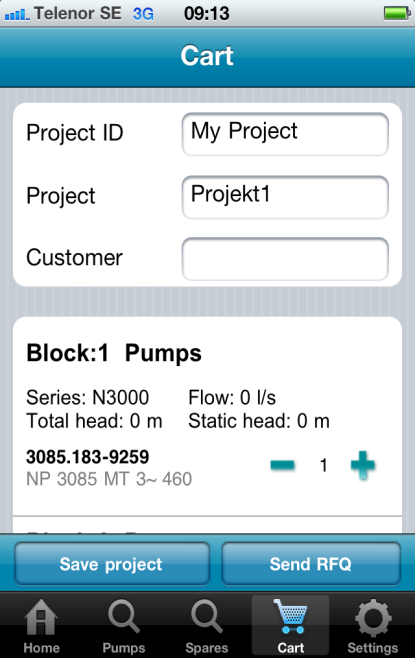Tap the NP 3085 MT description text
415x658 pixels.
(109, 479)
